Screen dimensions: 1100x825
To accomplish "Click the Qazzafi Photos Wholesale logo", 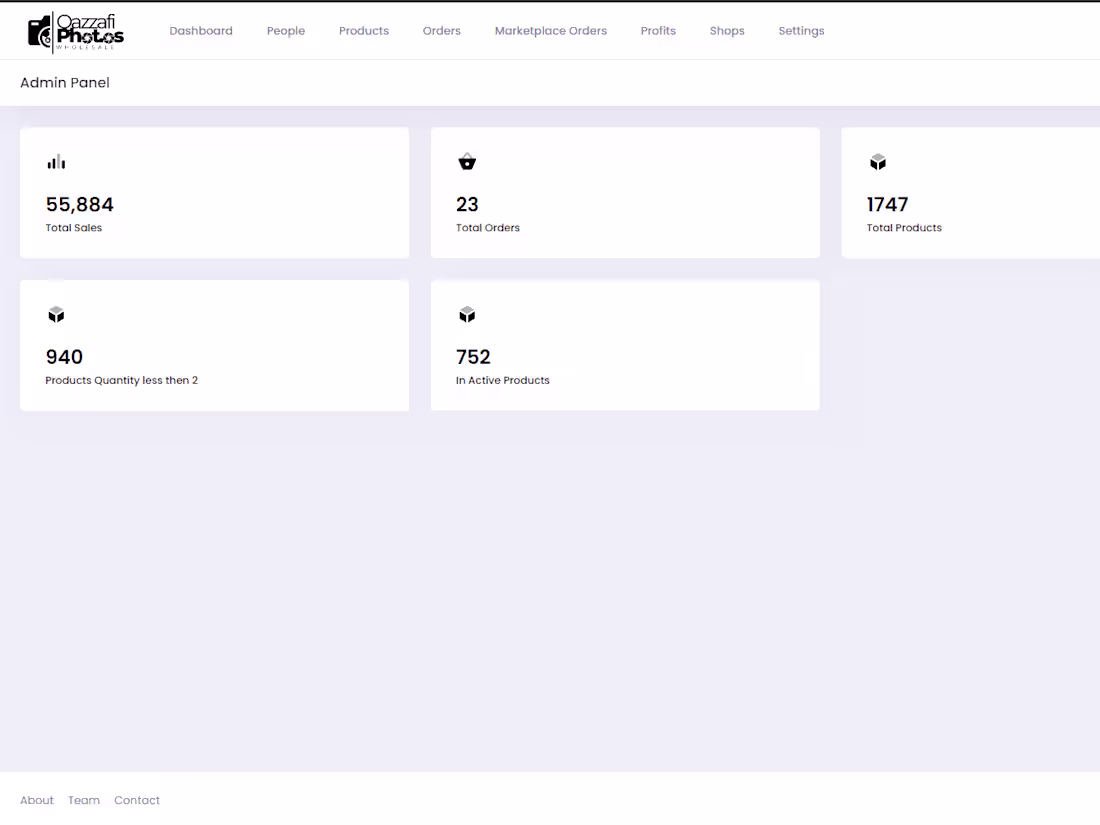I will tap(75, 31).
